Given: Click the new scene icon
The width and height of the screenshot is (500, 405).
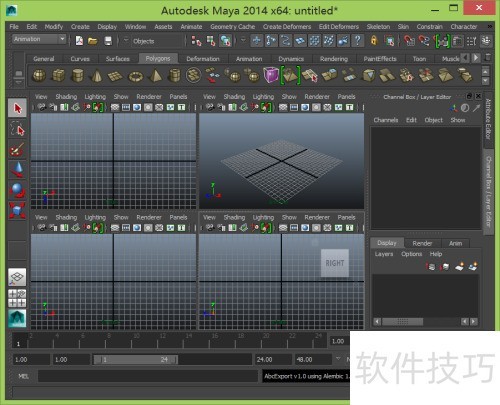Looking at the screenshot, I should tap(79, 41).
